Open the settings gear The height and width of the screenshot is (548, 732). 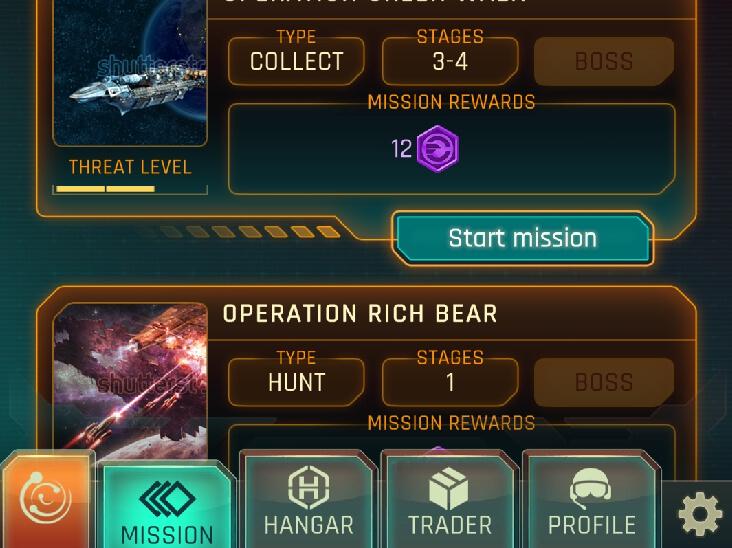coord(699,515)
